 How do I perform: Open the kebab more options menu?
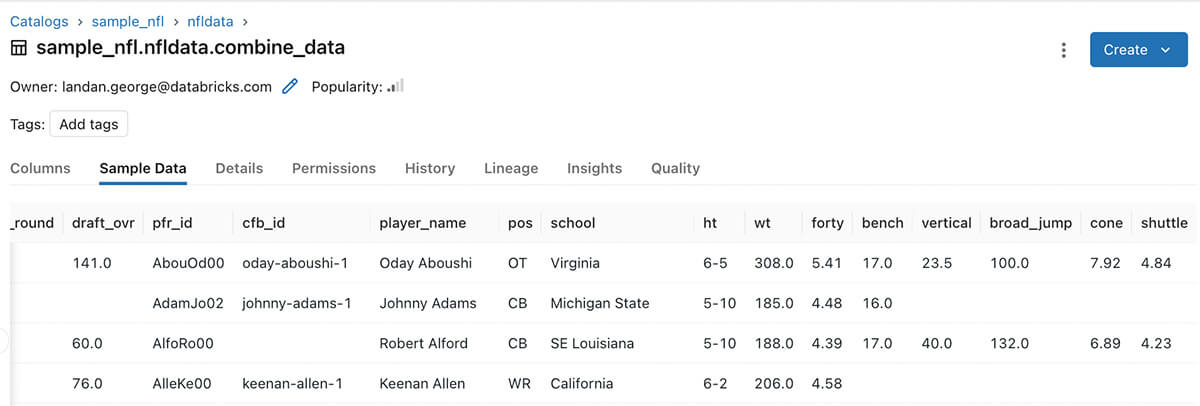click(1064, 50)
